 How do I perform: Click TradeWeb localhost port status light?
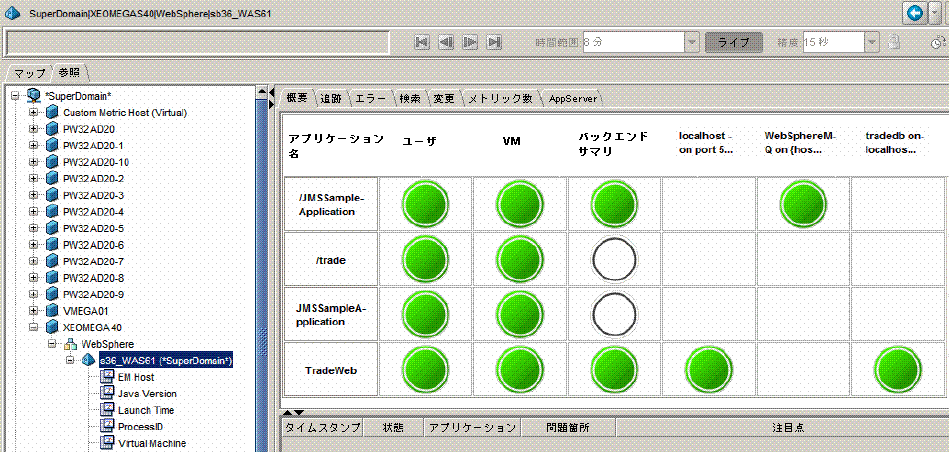709,370
